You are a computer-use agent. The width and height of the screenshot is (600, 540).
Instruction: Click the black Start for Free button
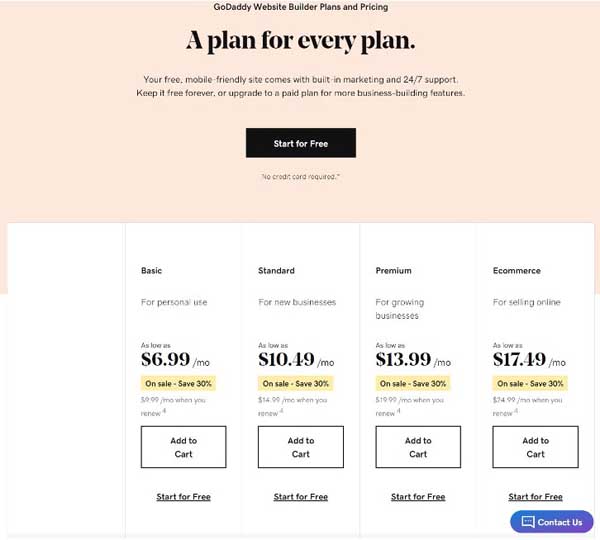(x=300, y=143)
